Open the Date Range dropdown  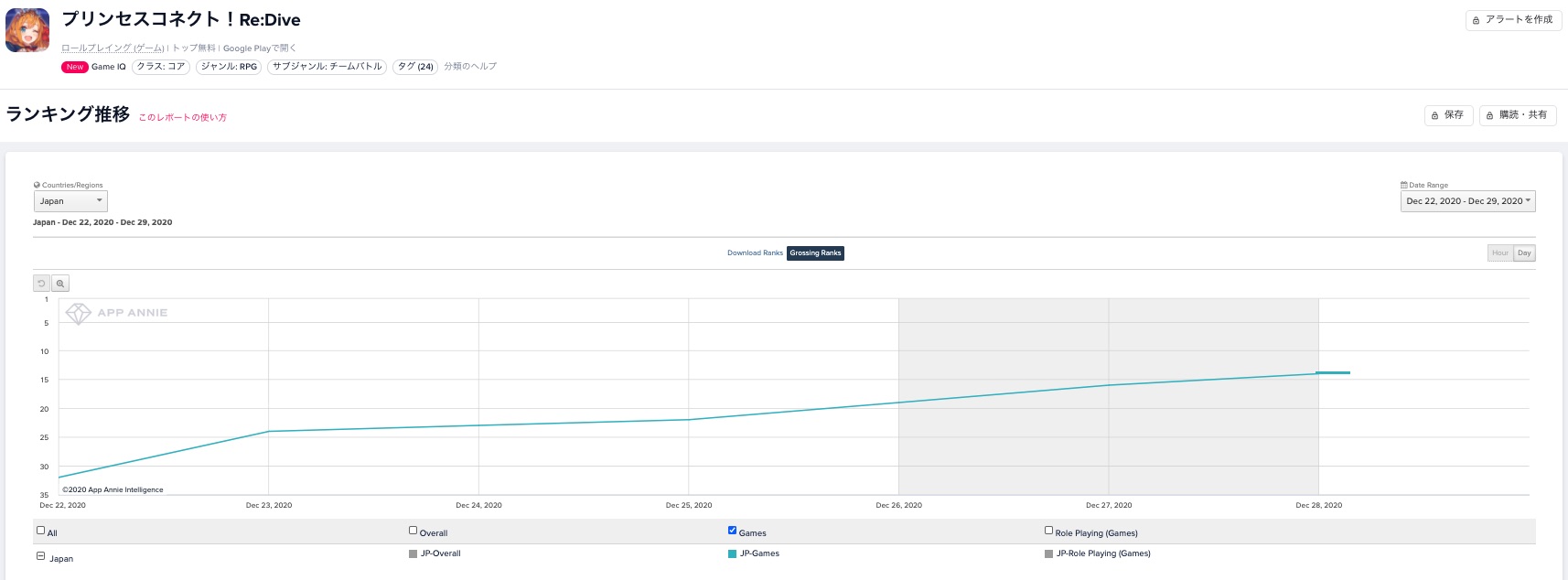[x=1467, y=201]
